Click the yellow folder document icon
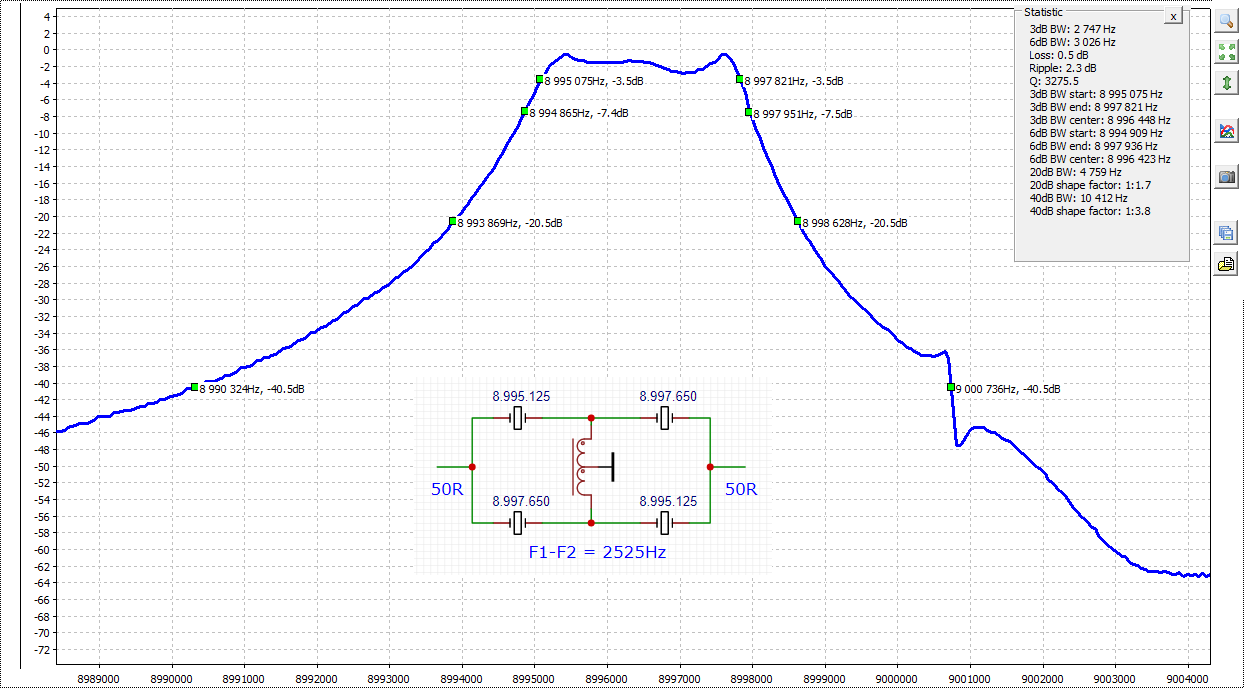The width and height of the screenshot is (1244, 688). tap(1226, 264)
